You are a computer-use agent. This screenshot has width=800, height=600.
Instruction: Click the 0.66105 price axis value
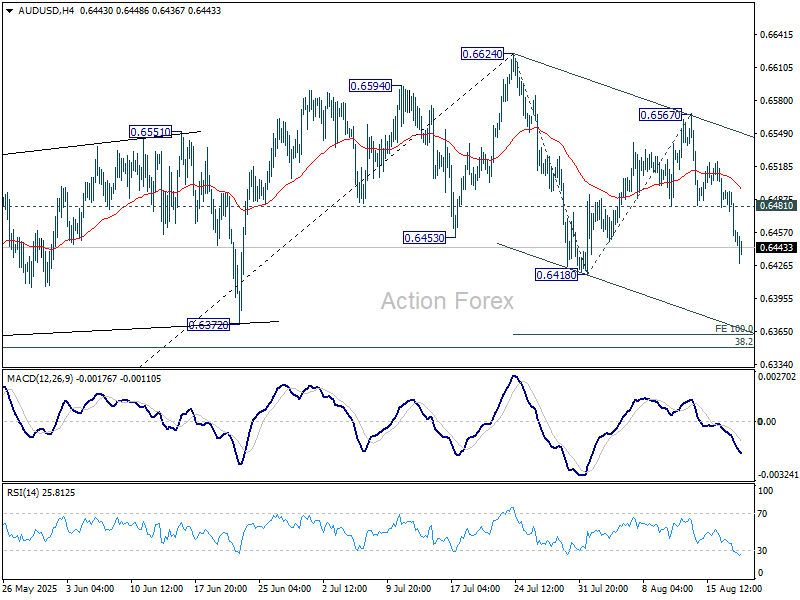[777, 67]
